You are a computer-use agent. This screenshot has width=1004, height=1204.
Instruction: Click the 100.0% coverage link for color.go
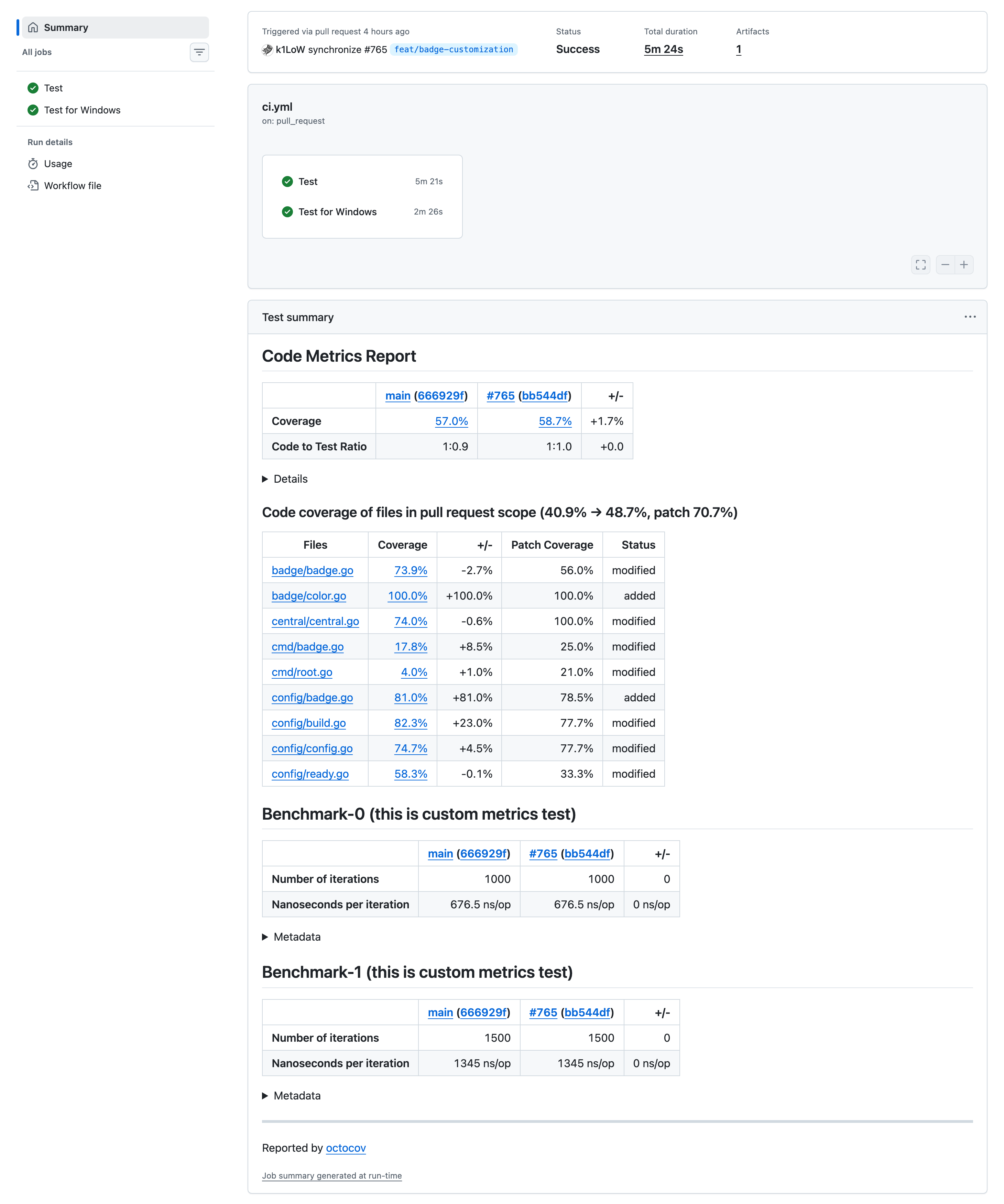(x=408, y=596)
